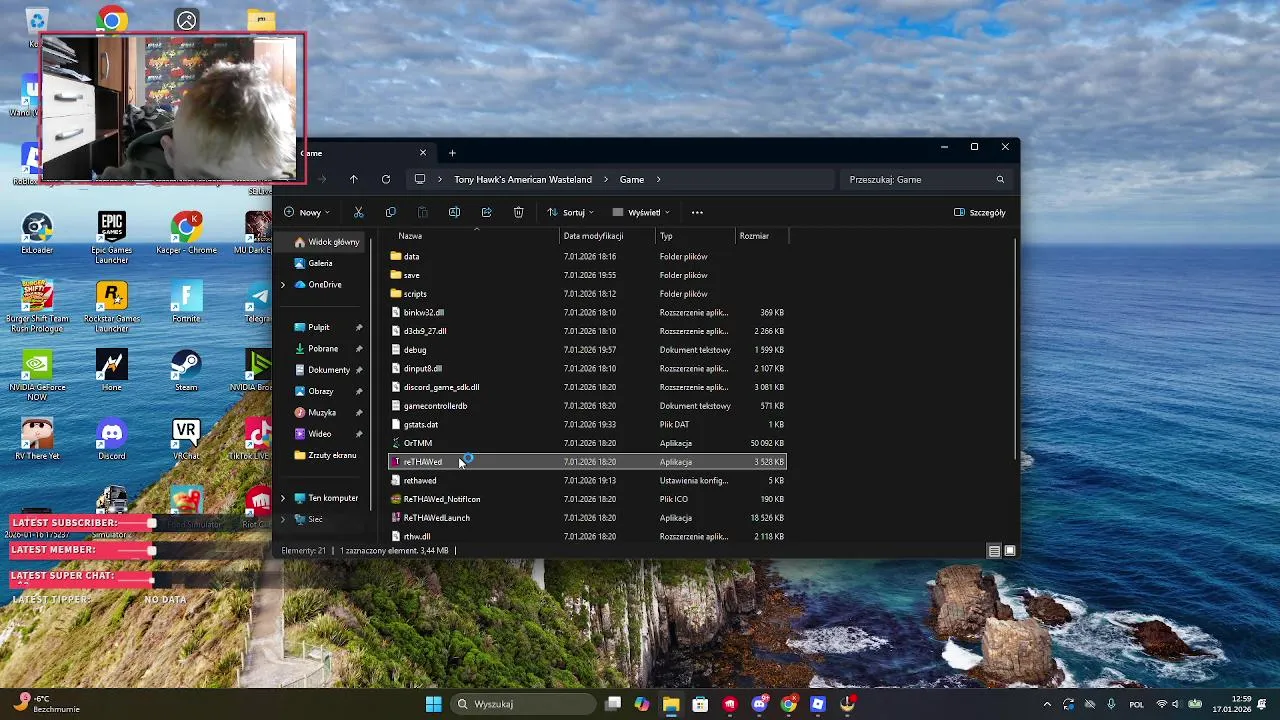
Task: Open a new Explorer tab with plus
Action: point(452,153)
